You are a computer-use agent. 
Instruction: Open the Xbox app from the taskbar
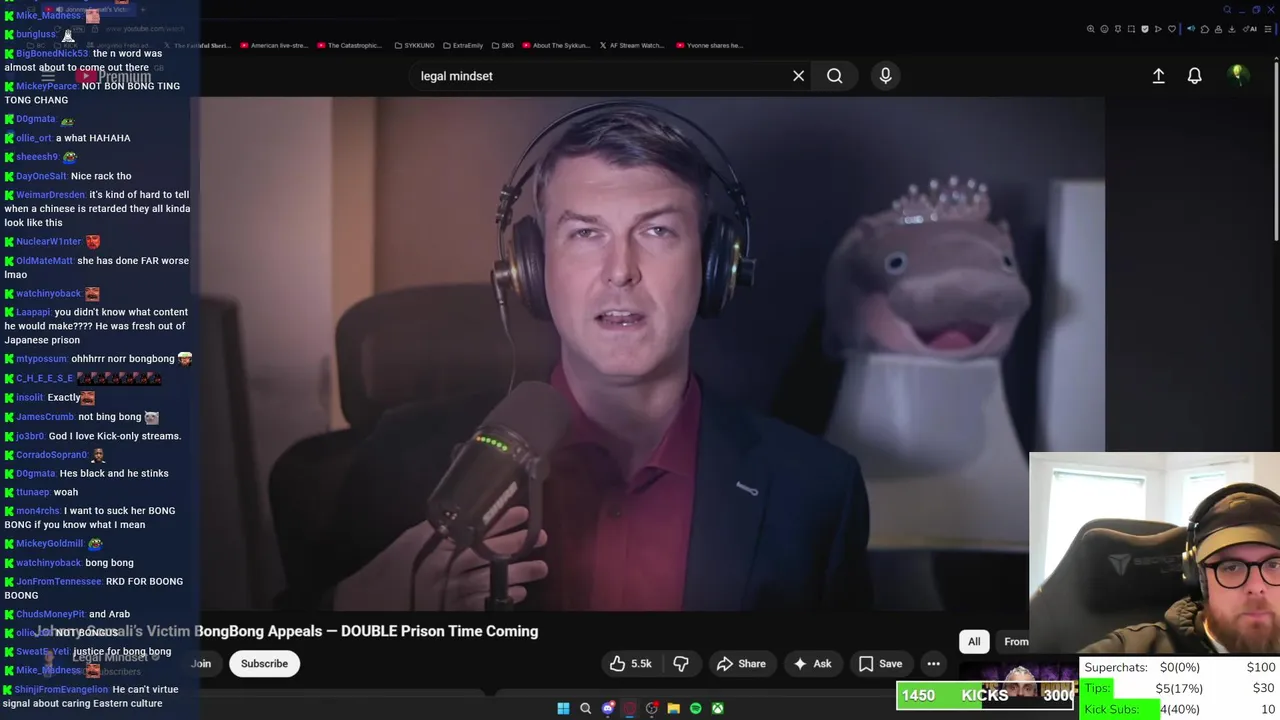tap(717, 708)
